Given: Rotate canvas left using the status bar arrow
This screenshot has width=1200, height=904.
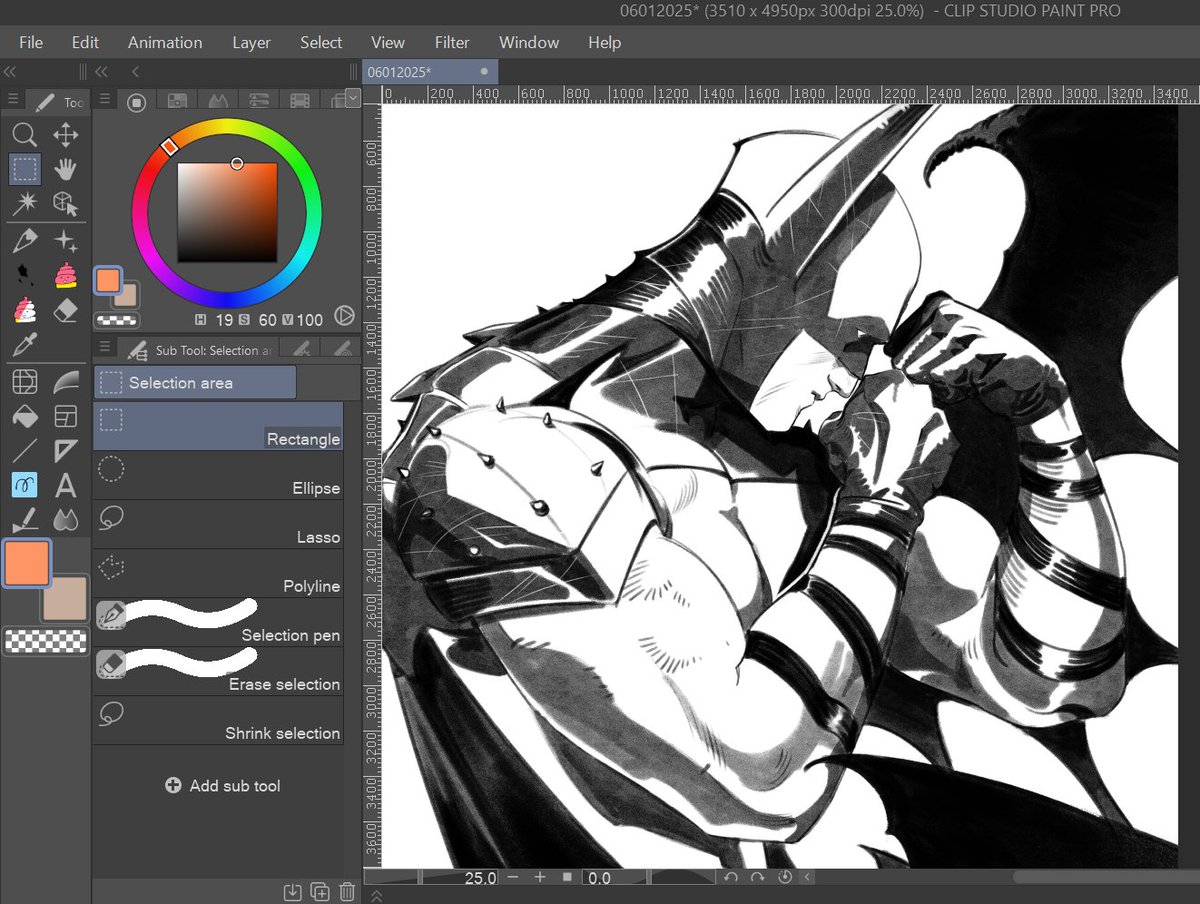Looking at the screenshot, I should (731, 877).
